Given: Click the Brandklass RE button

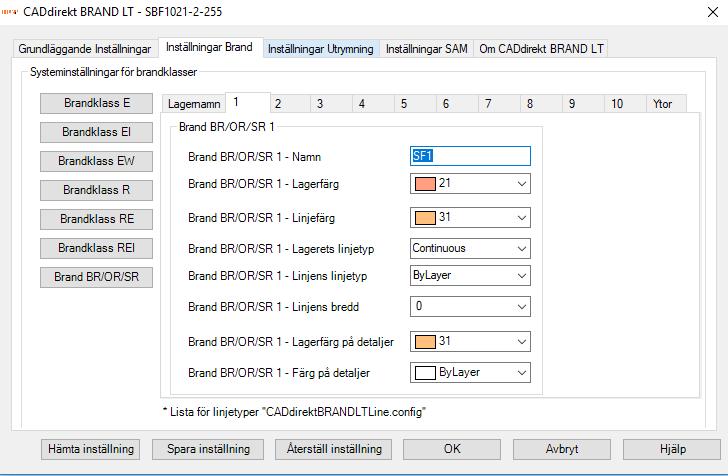Looking at the screenshot, I should coord(97,219).
